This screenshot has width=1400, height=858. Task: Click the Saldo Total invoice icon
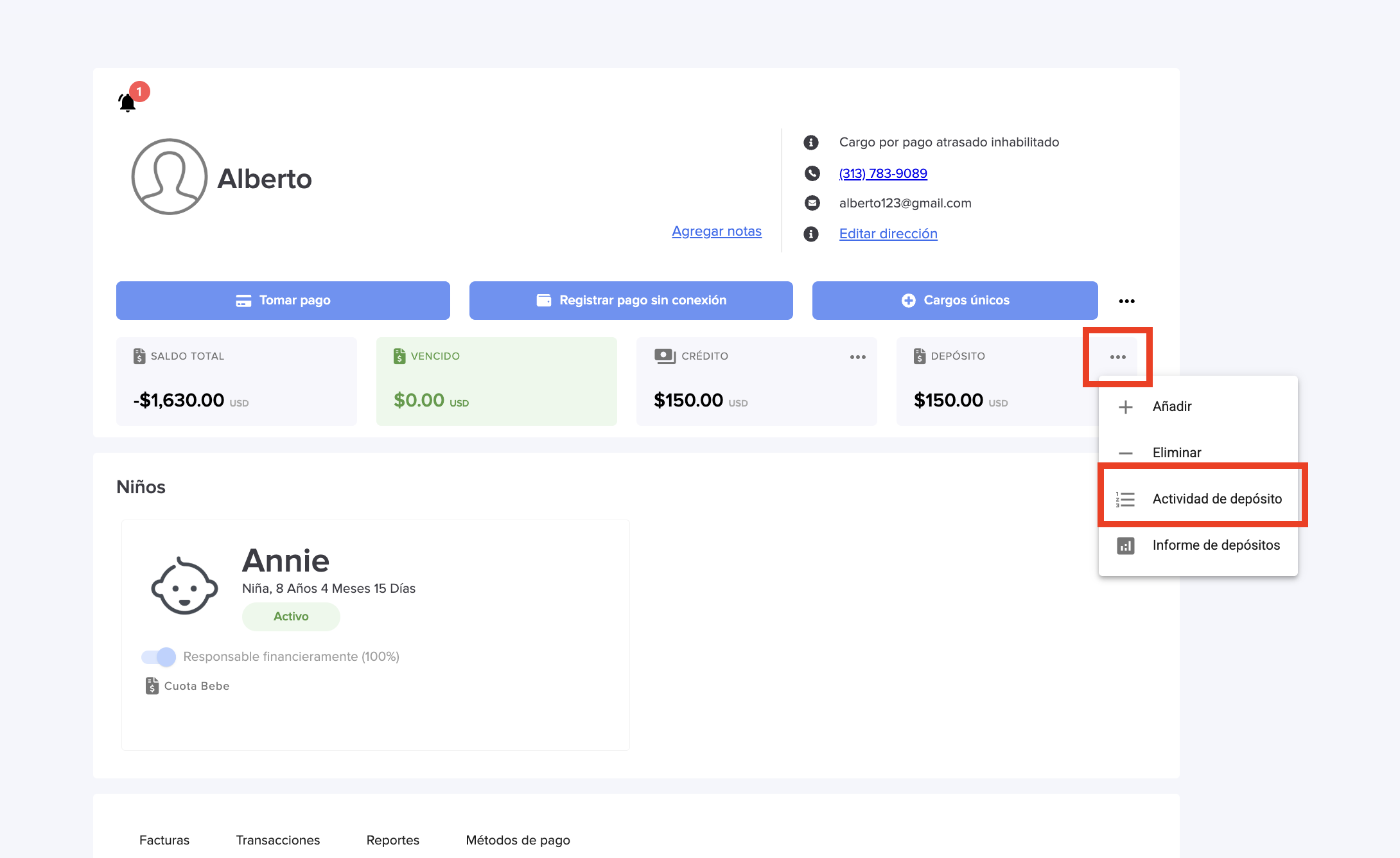click(139, 356)
